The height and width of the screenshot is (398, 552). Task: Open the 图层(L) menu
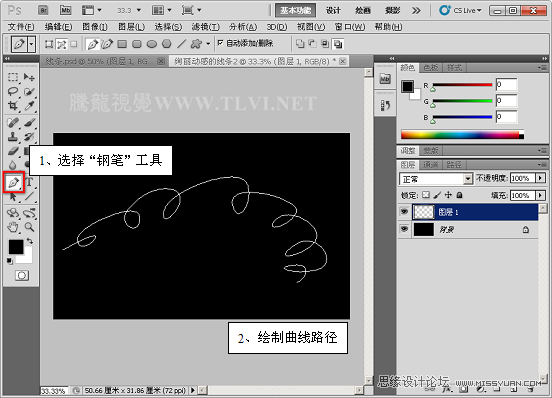pos(131,27)
